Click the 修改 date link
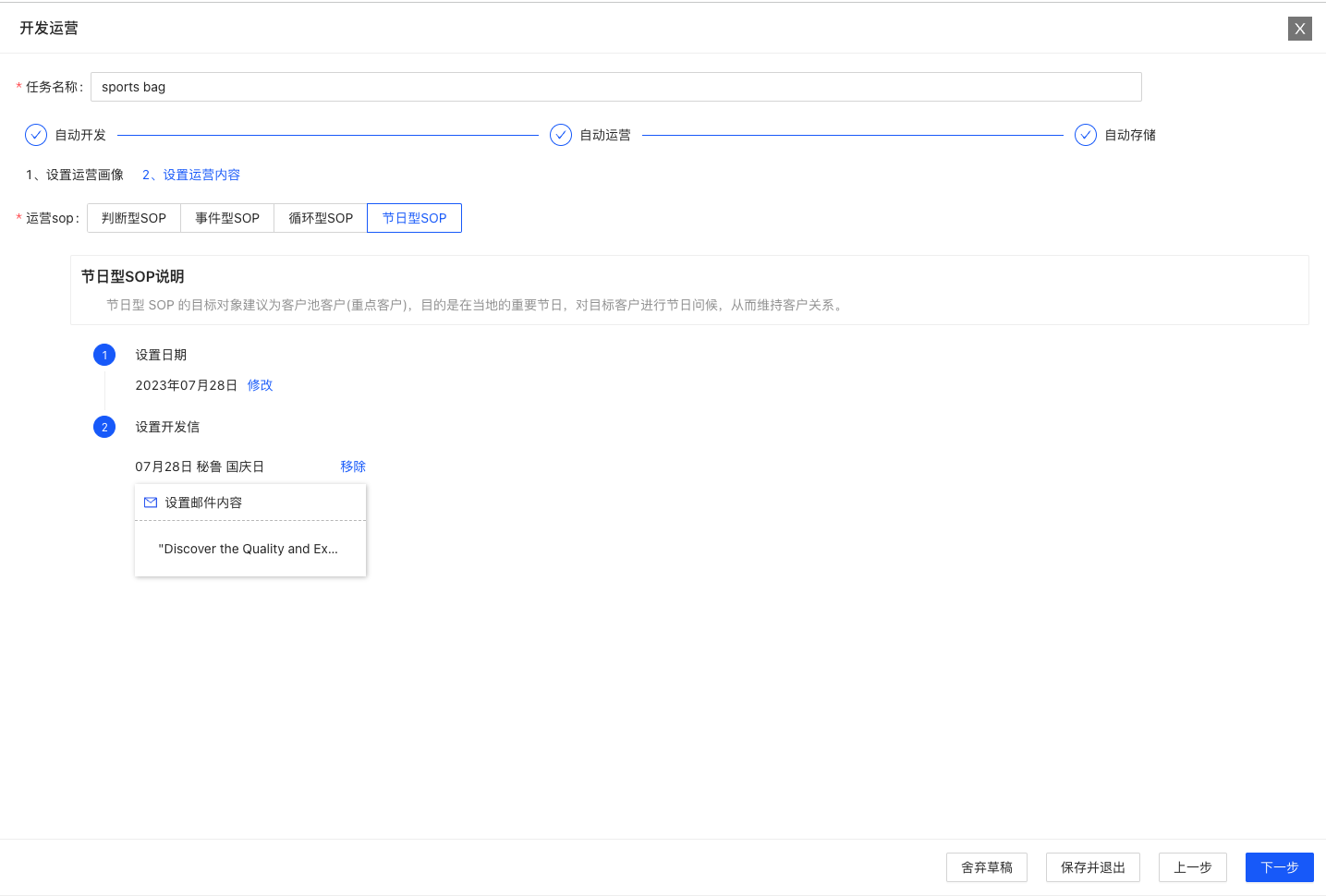 click(x=260, y=385)
